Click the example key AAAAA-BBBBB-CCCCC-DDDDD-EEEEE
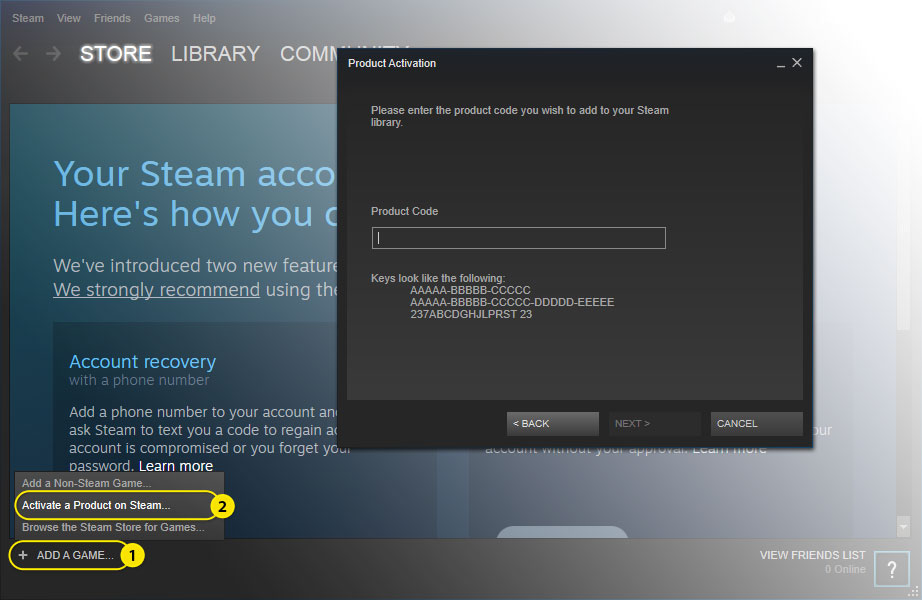This screenshot has width=922, height=600. pos(512,302)
